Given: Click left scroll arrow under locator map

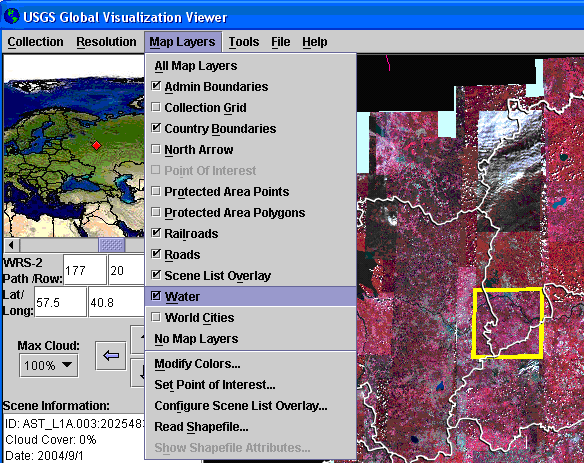Looking at the screenshot, I should [12, 245].
